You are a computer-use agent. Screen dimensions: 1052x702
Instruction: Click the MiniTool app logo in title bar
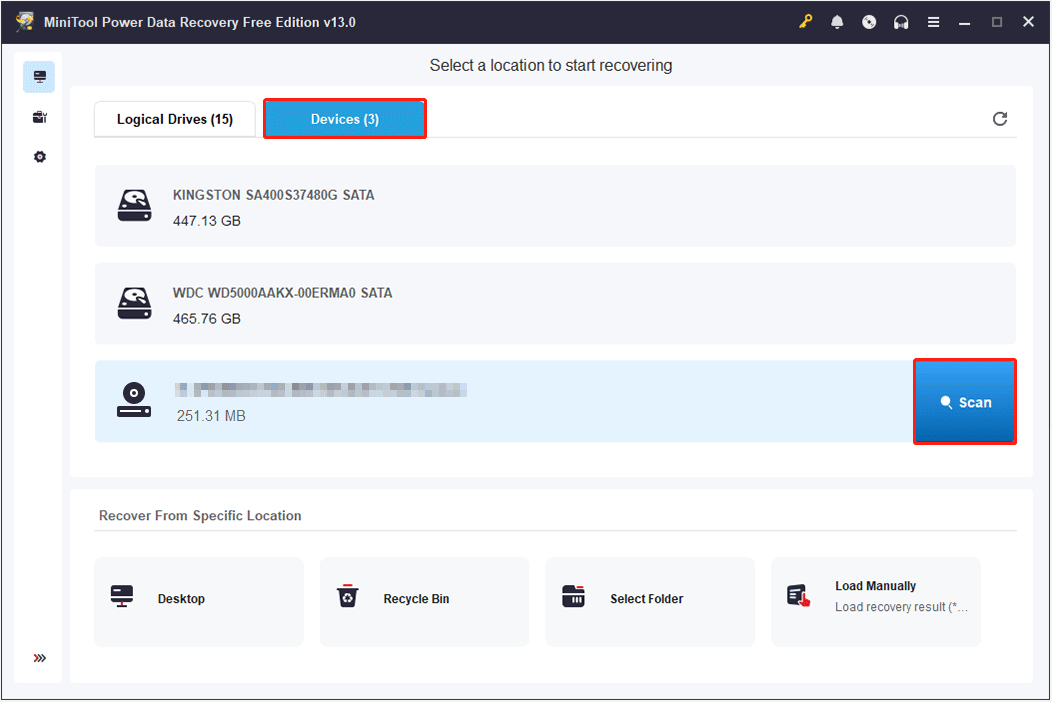click(x=25, y=21)
